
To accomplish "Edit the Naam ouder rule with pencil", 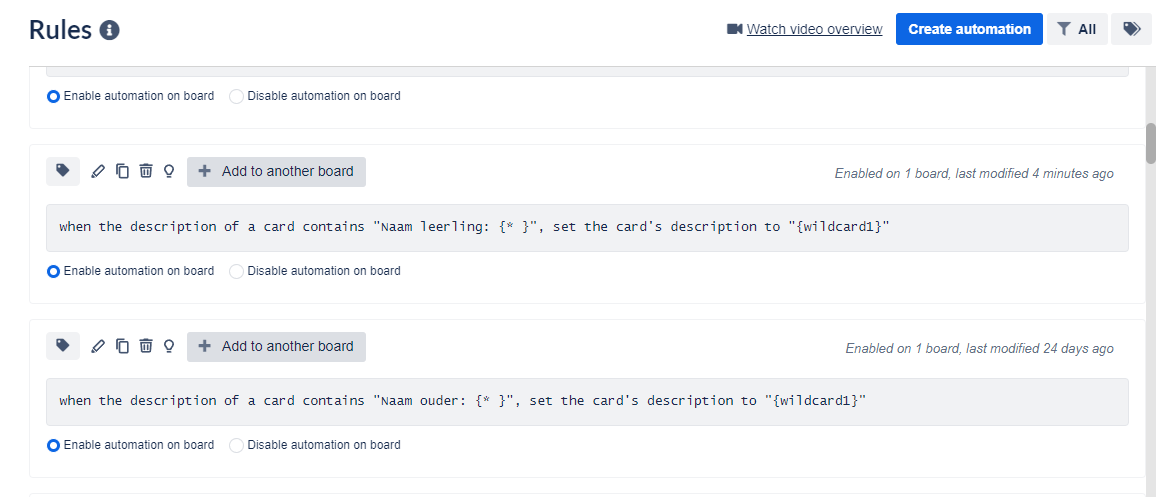I will [98, 346].
